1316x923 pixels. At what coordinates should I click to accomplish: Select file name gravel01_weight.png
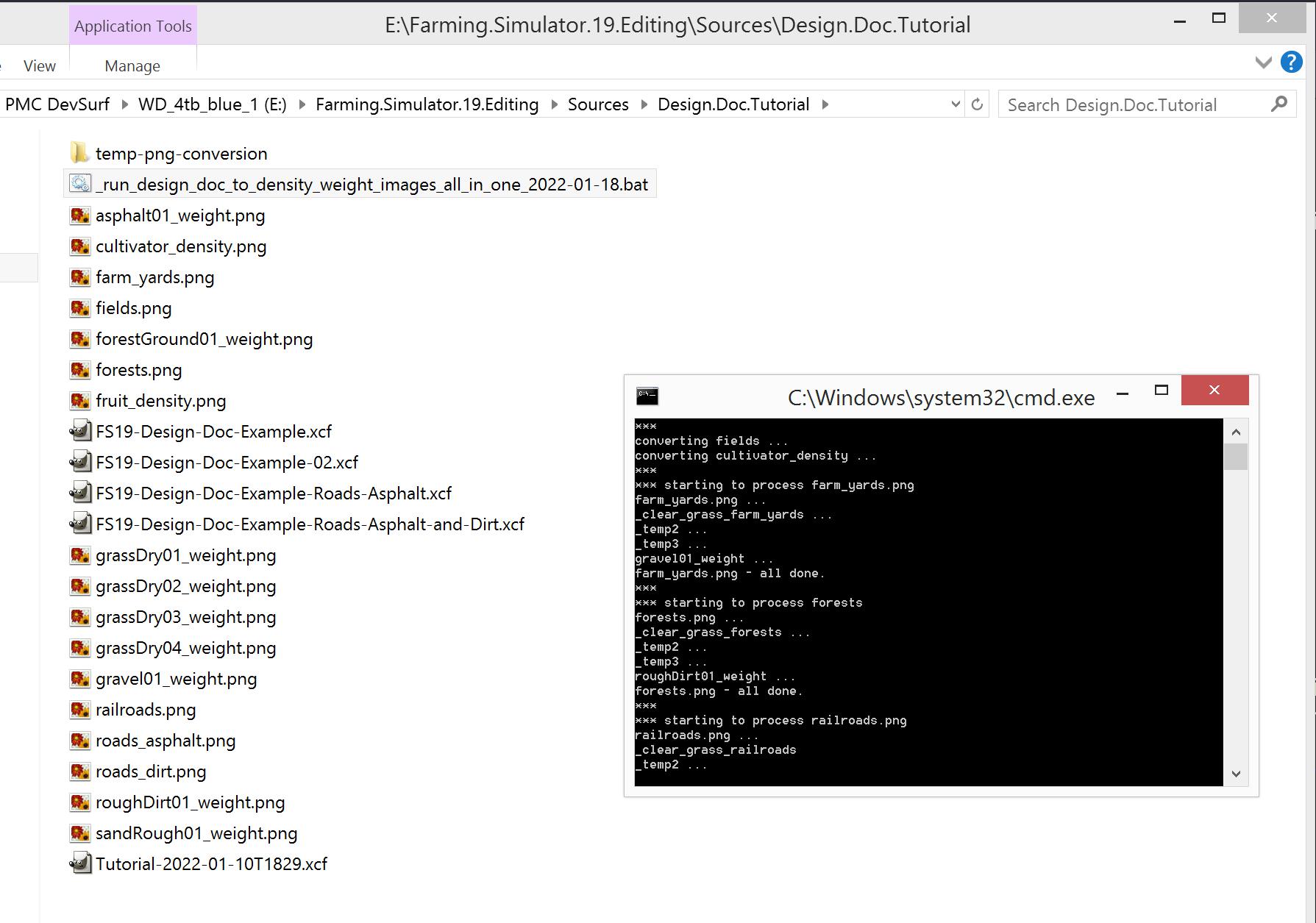point(176,679)
